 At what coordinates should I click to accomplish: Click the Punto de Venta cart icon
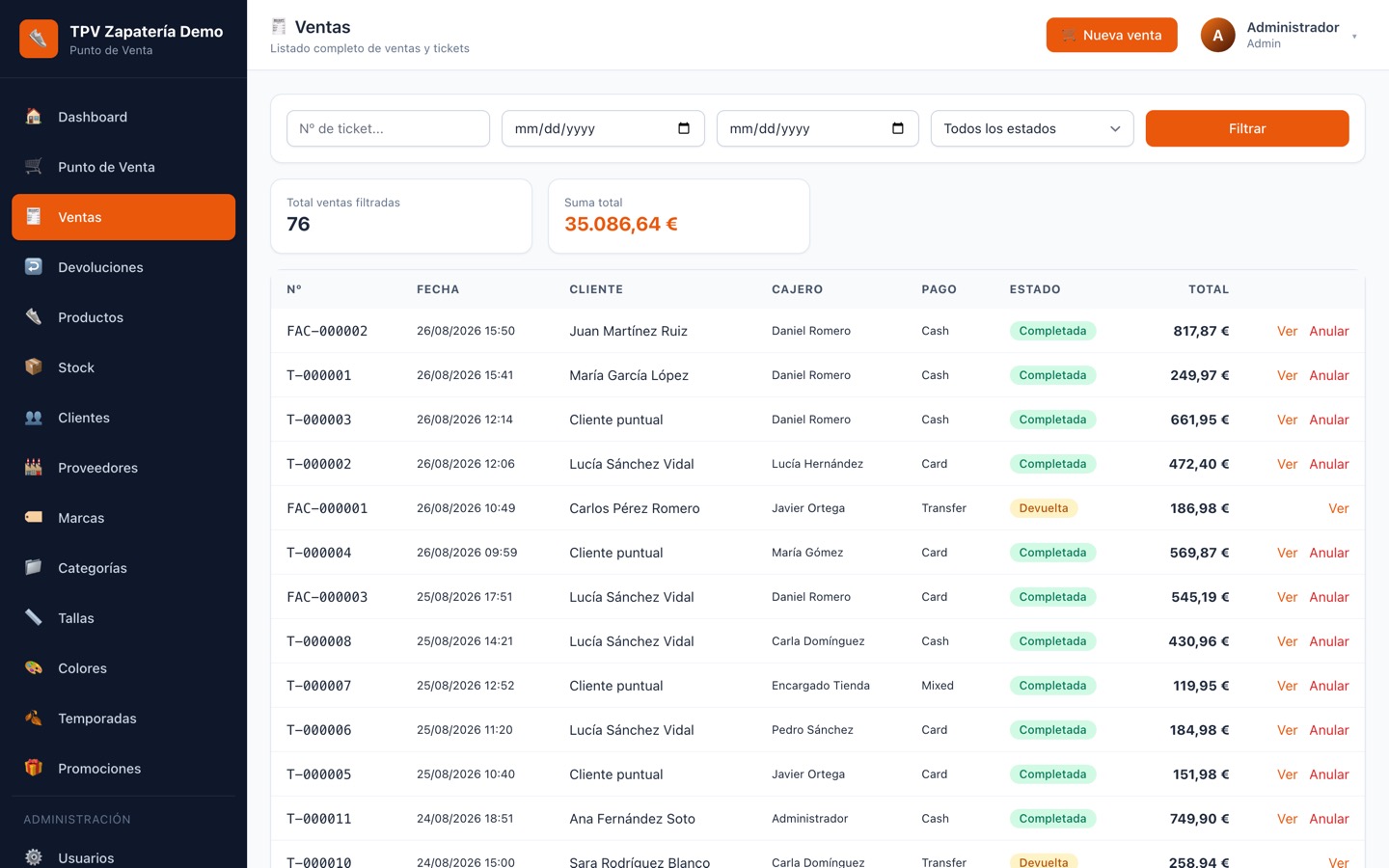click(34, 167)
